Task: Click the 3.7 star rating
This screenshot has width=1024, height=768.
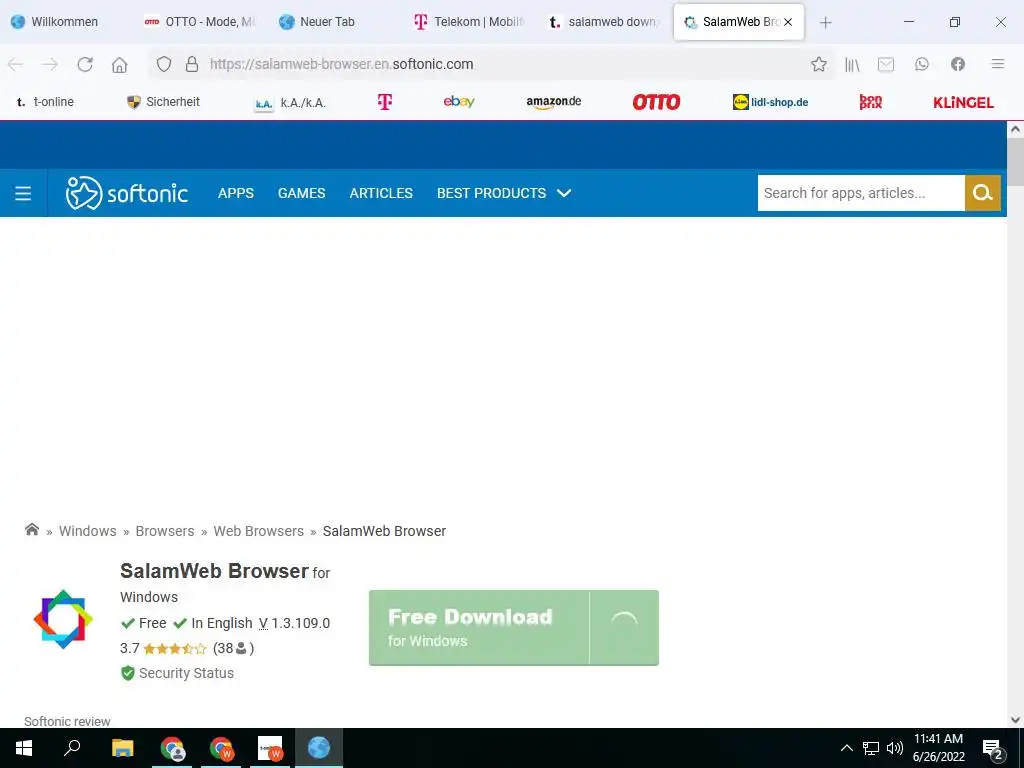Action: (x=163, y=648)
